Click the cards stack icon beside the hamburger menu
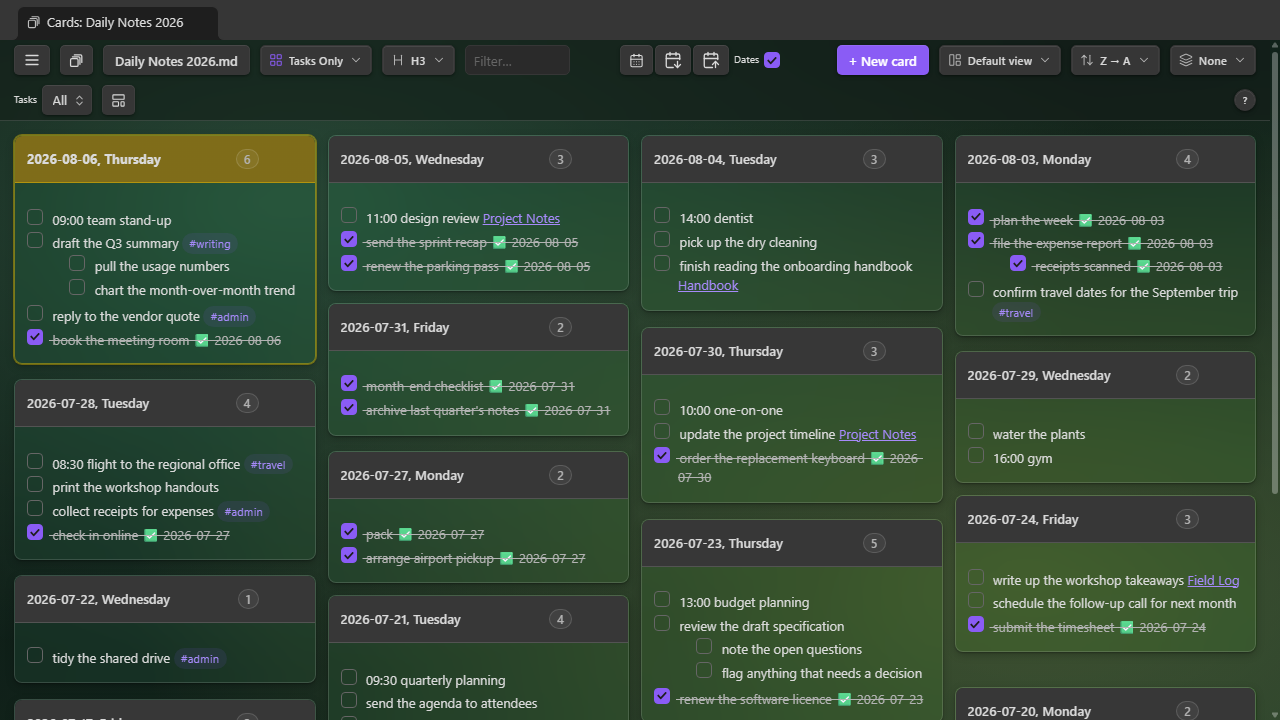 pyautogui.click(x=76, y=60)
